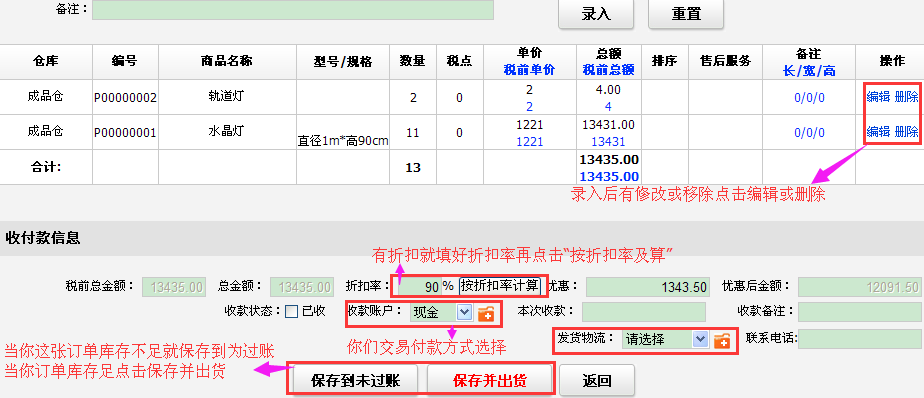The image size is (924, 398).
Task: Click 保存并出货 button
Action: pyautogui.click(x=490, y=380)
